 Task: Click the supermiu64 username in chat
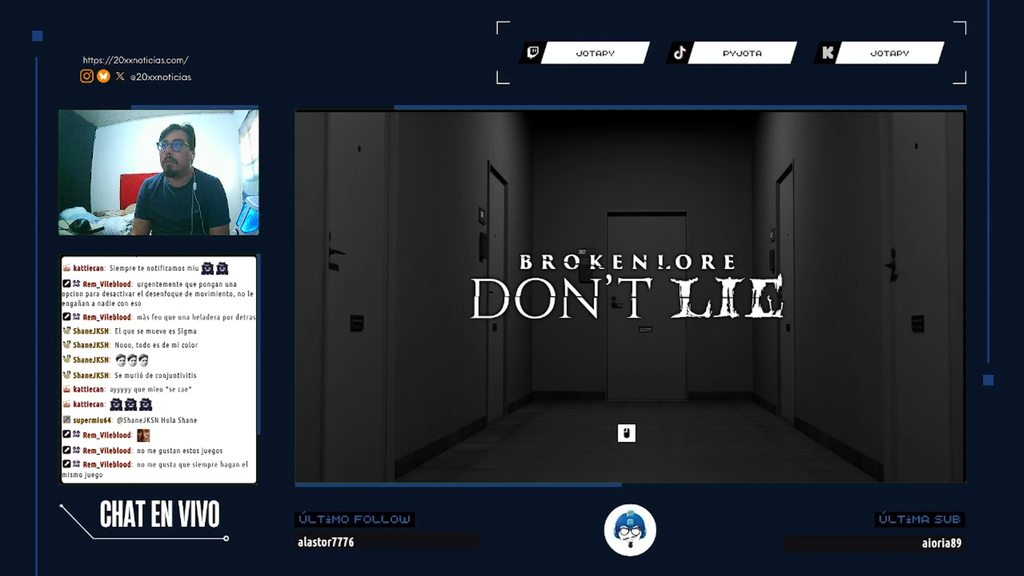(x=92, y=421)
